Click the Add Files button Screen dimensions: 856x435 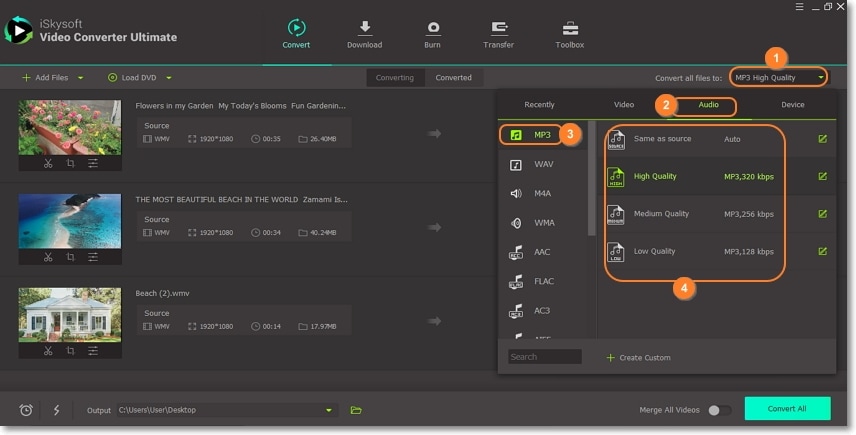[x=45, y=78]
